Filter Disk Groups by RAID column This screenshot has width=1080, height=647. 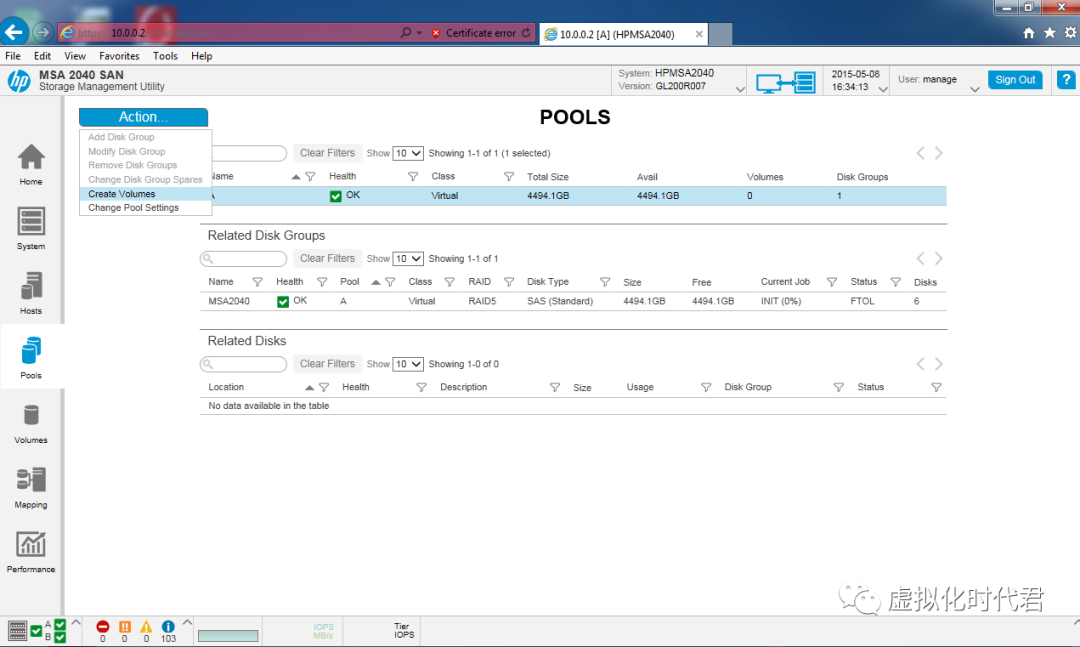508,283
